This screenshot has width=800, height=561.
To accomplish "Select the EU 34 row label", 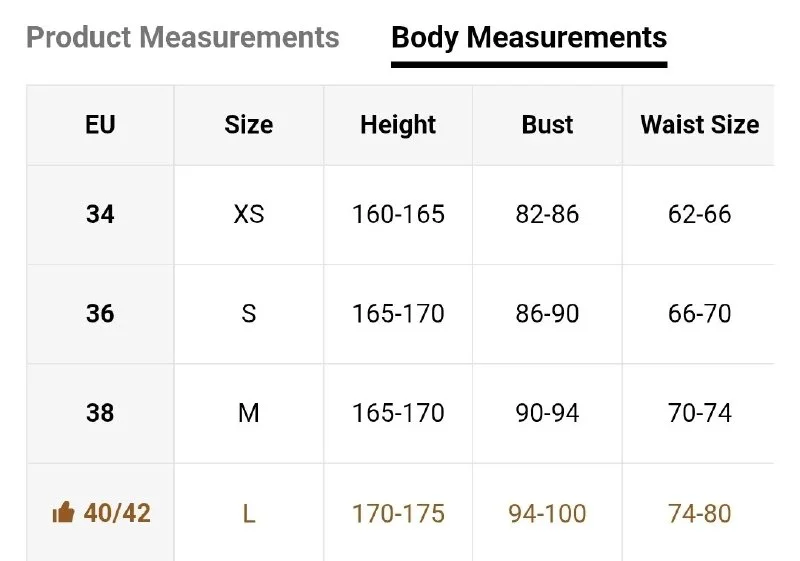I will click(100, 214).
